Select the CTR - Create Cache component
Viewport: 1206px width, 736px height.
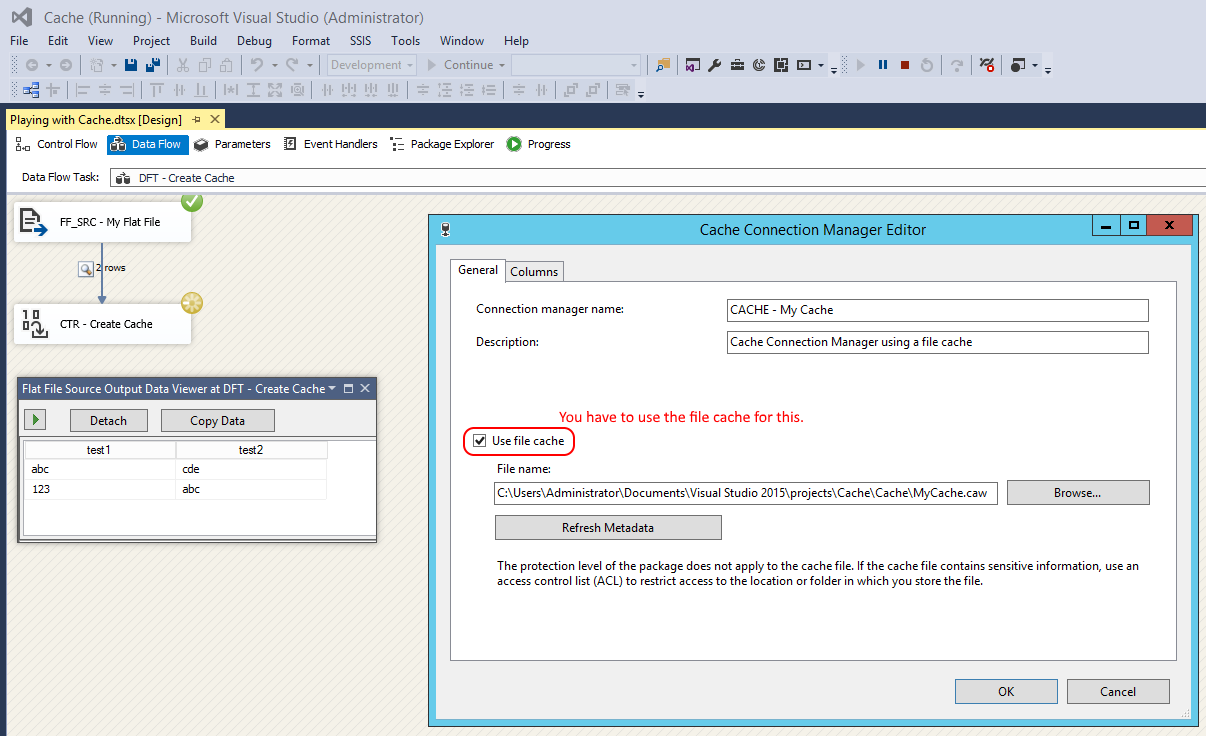pyautogui.click(x=102, y=324)
